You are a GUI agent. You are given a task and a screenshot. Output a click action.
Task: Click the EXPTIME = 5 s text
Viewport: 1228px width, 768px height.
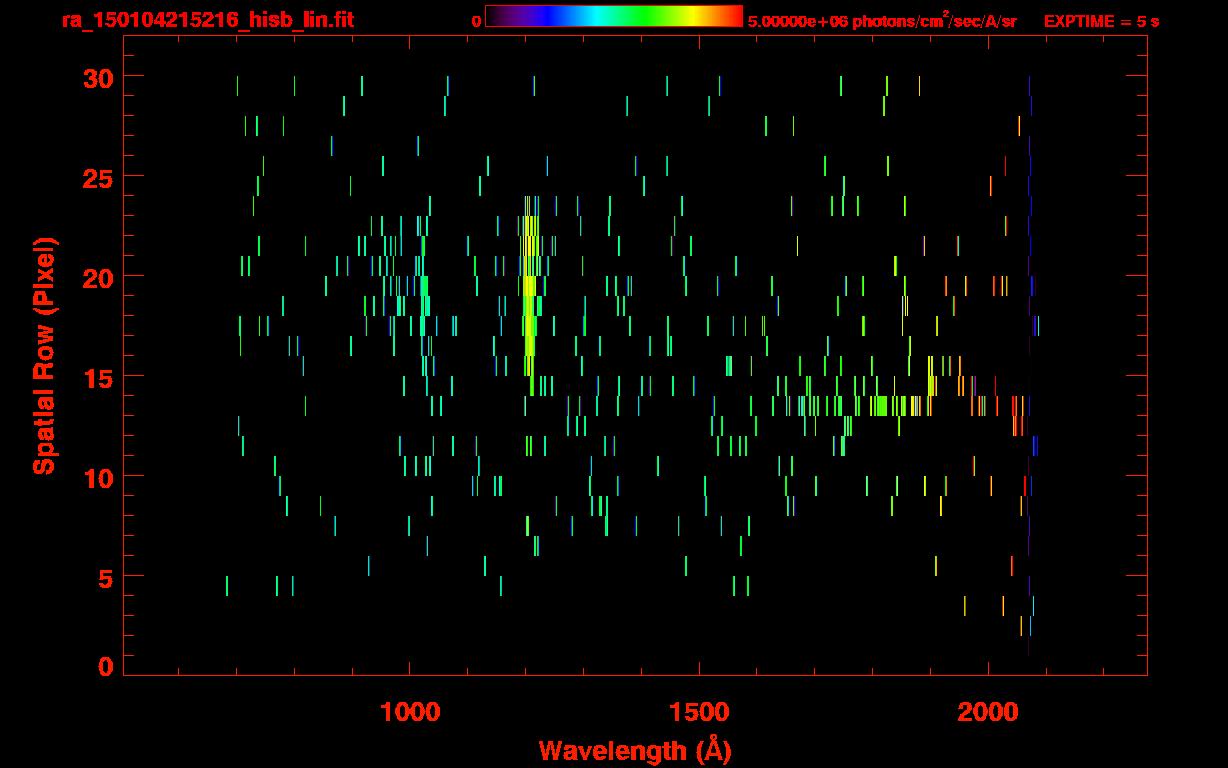pyautogui.click(x=1102, y=21)
